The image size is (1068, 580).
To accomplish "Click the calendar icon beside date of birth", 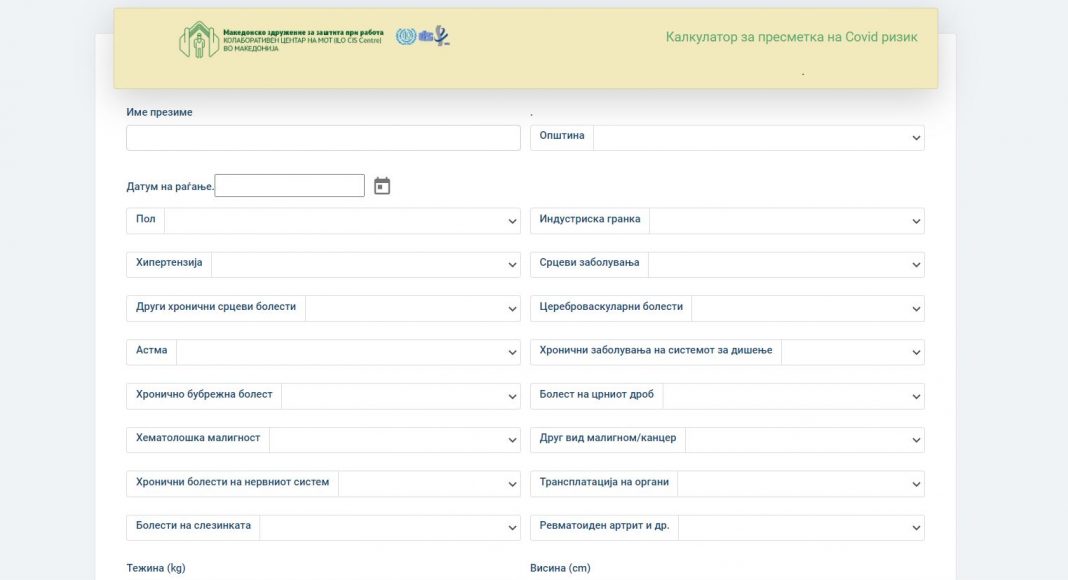I will 382,186.
